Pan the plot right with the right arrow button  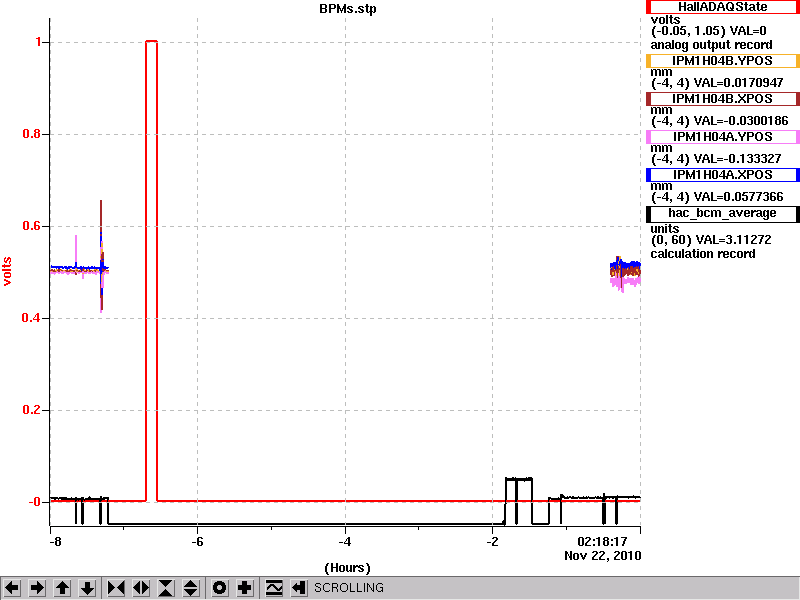click(x=37, y=588)
